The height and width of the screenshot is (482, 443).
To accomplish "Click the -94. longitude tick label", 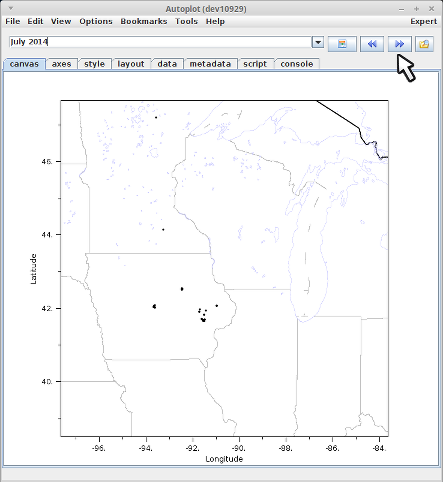I will [145, 448].
